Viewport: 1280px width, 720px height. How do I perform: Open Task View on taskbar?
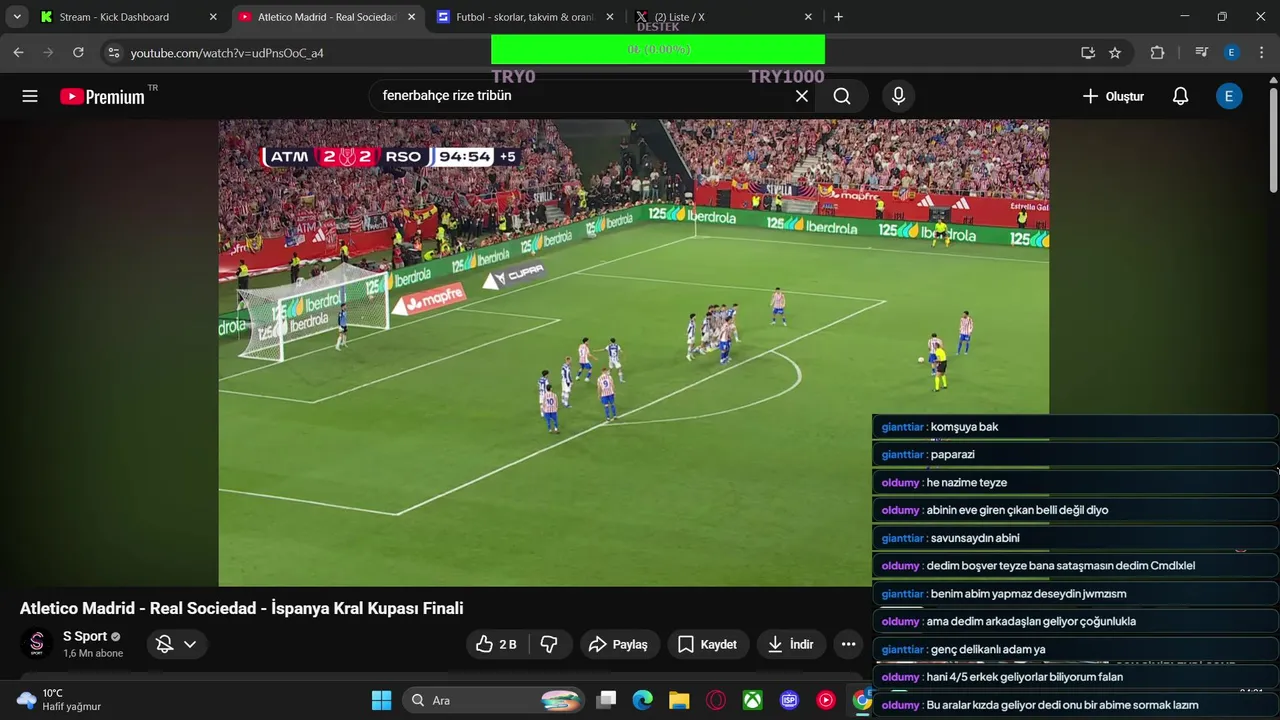pos(606,700)
